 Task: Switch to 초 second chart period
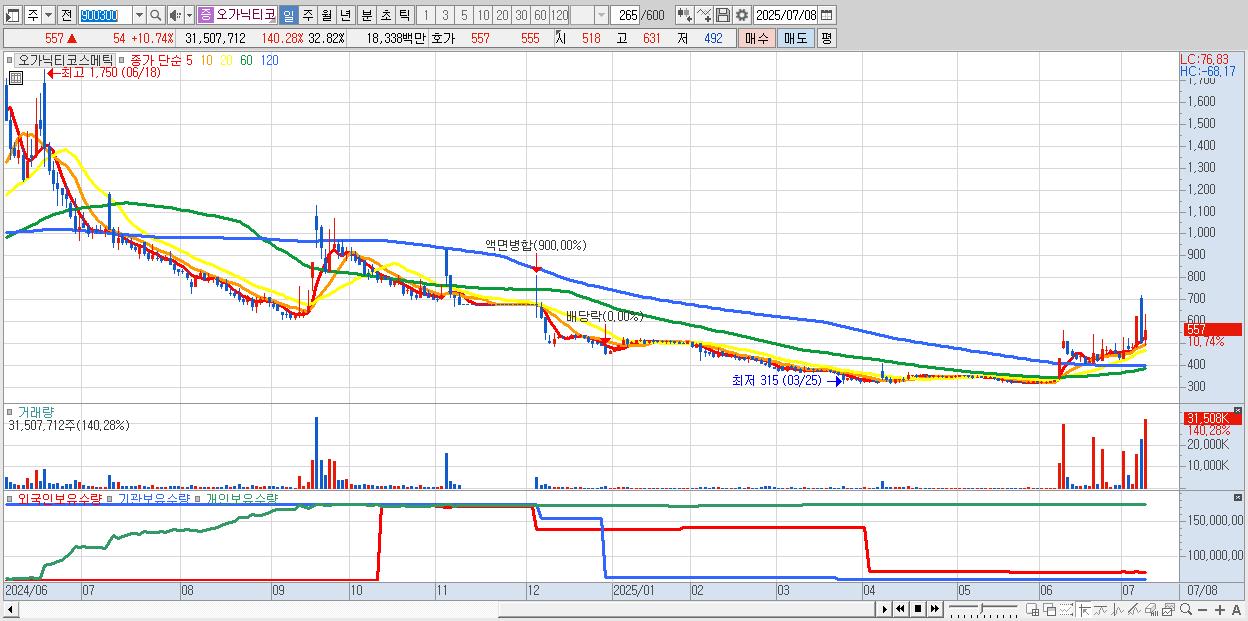coord(385,15)
